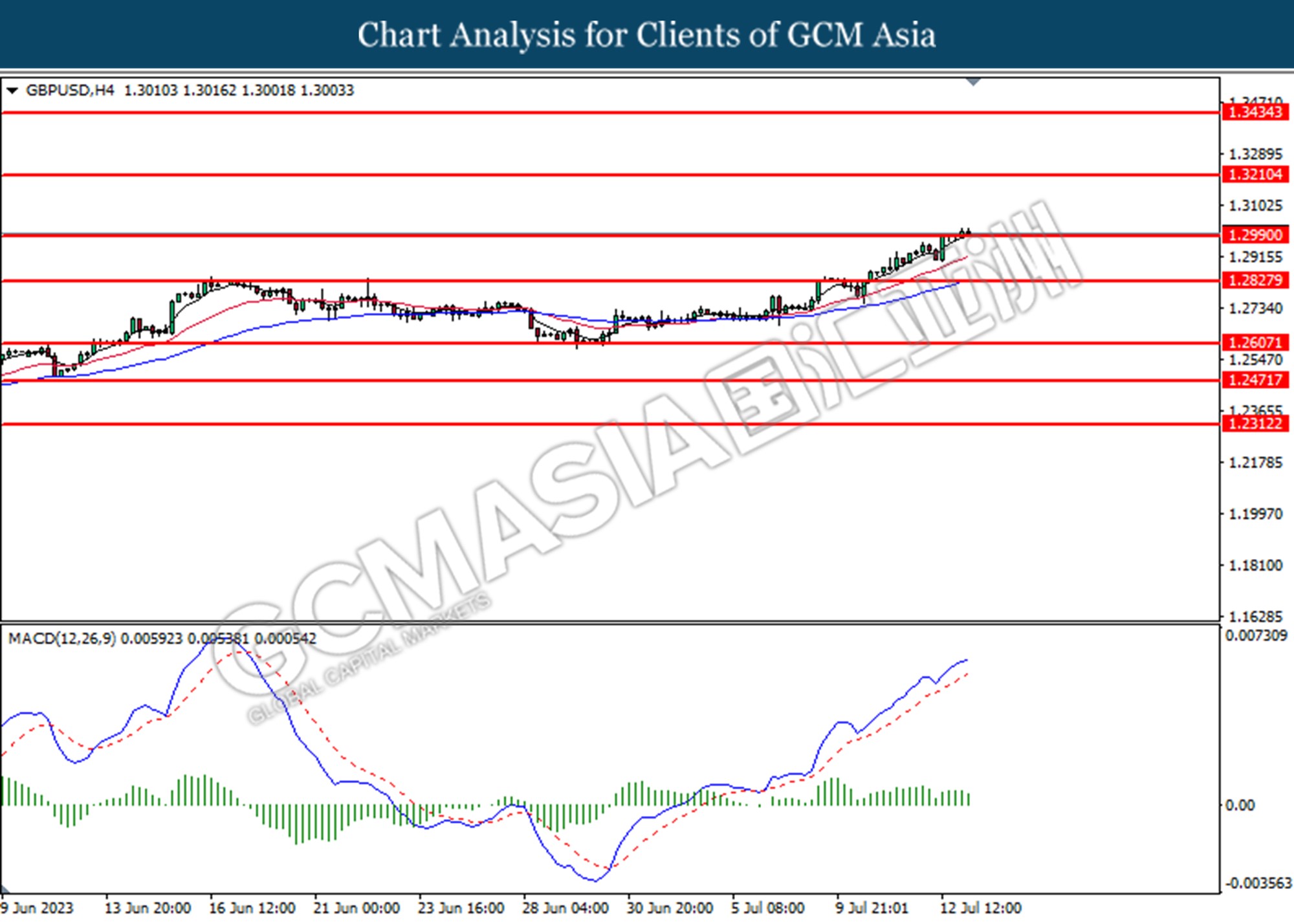The height and width of the screenshot is (924, 1294).
Task: Select the 1.29900 price level label
Action: (x=1255, y=235)
